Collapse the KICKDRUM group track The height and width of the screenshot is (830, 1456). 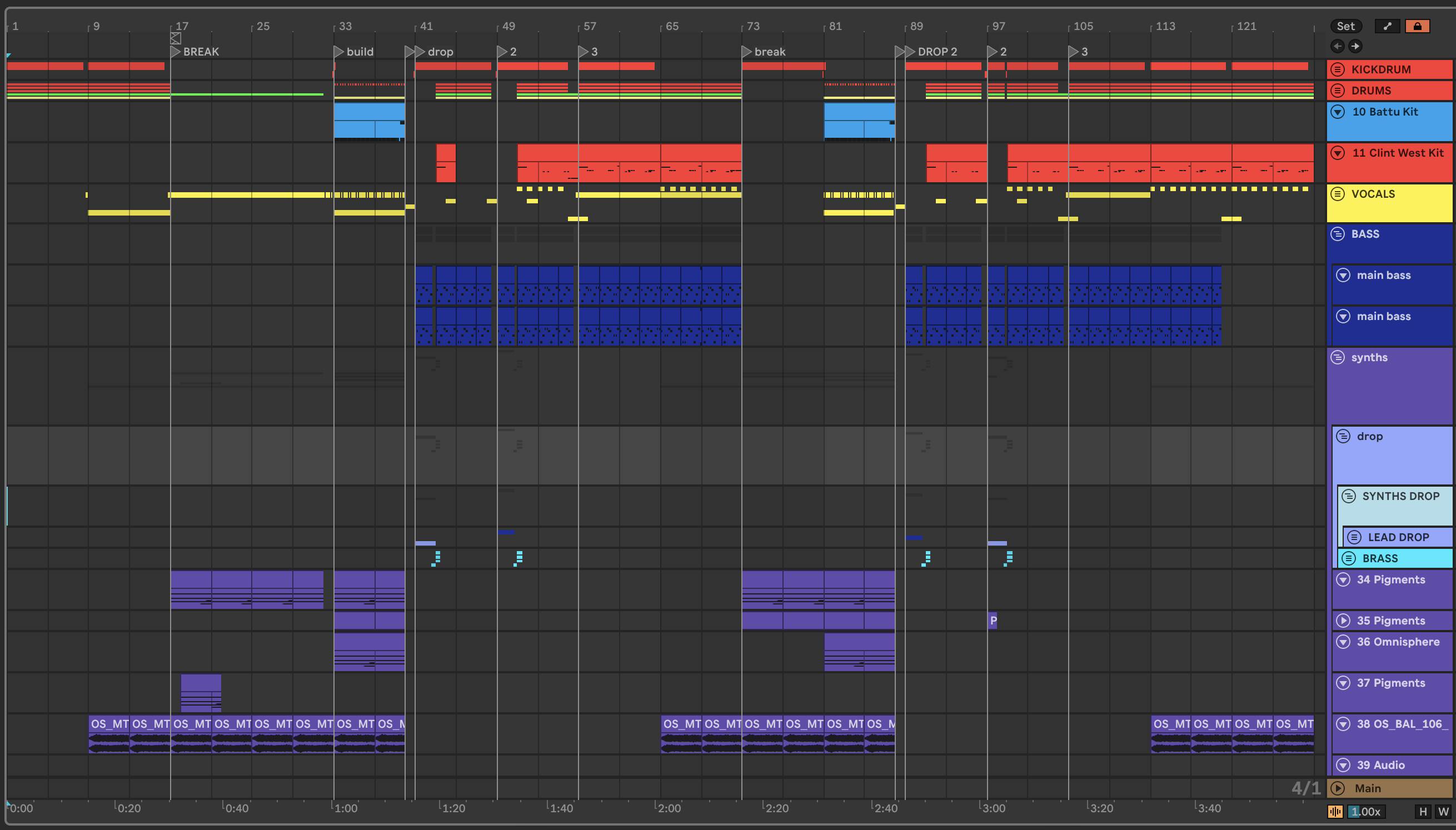(x=1338, y=69)
